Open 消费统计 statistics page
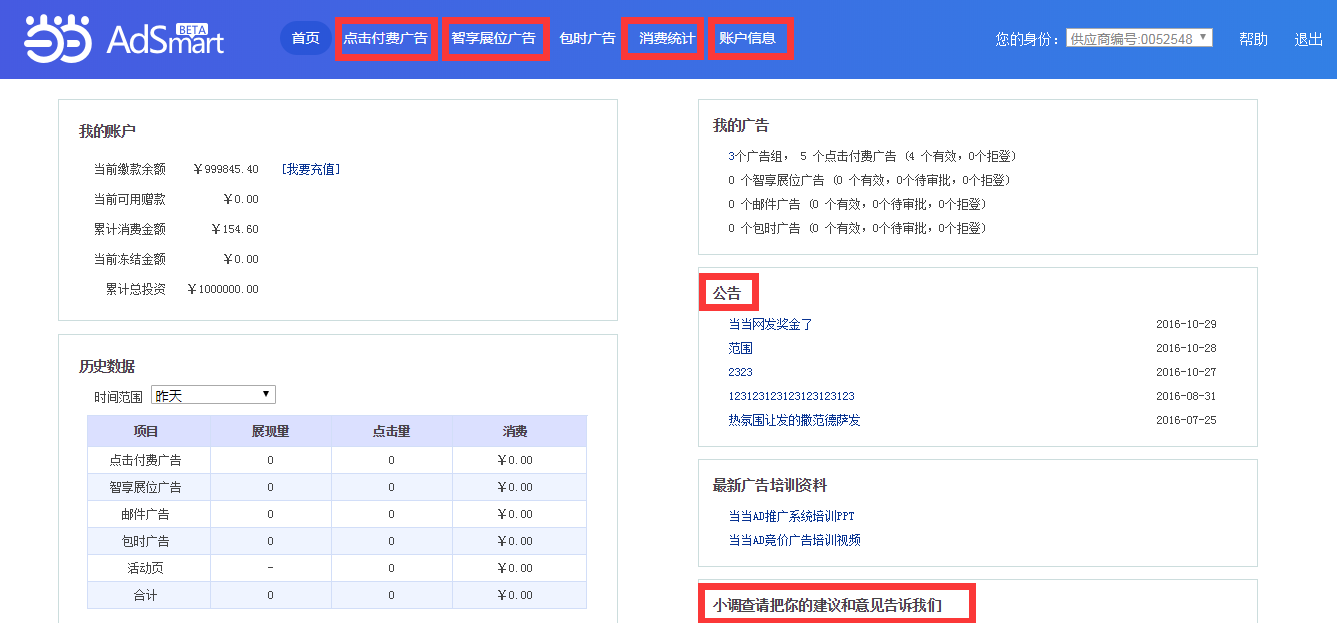This screenshot has height=623, width=1337. click(x=667, y=39)
